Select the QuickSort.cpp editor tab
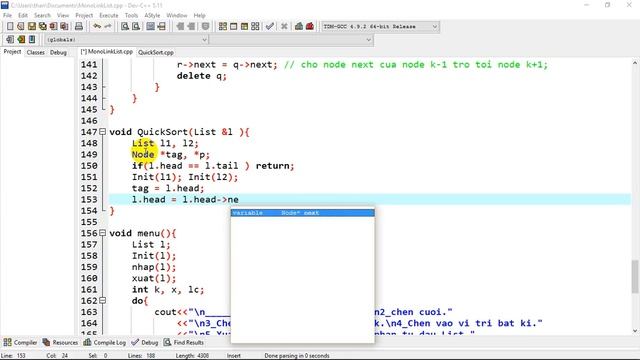 click(156, 52)
